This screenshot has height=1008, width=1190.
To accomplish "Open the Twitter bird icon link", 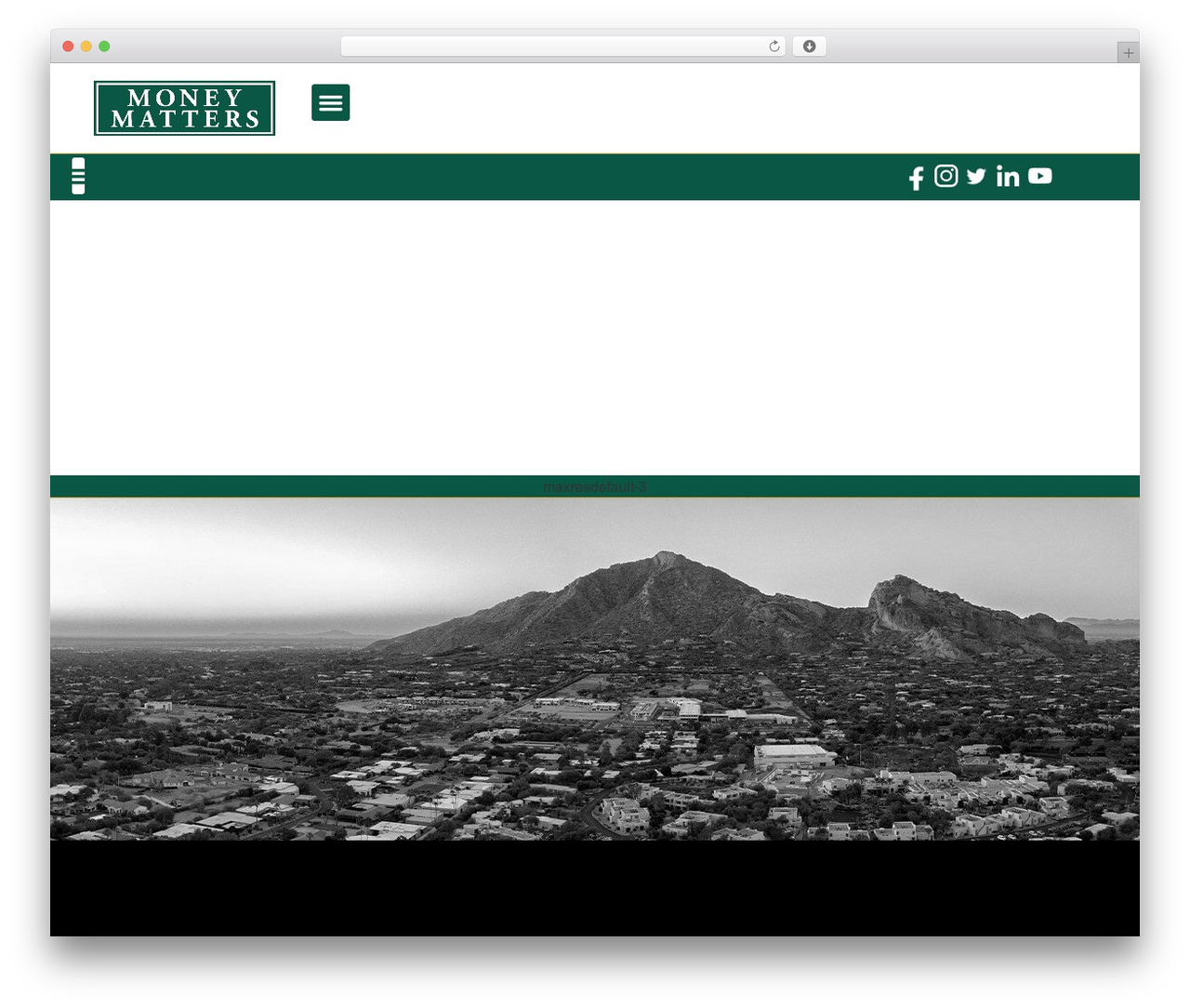I will (976, 176).
